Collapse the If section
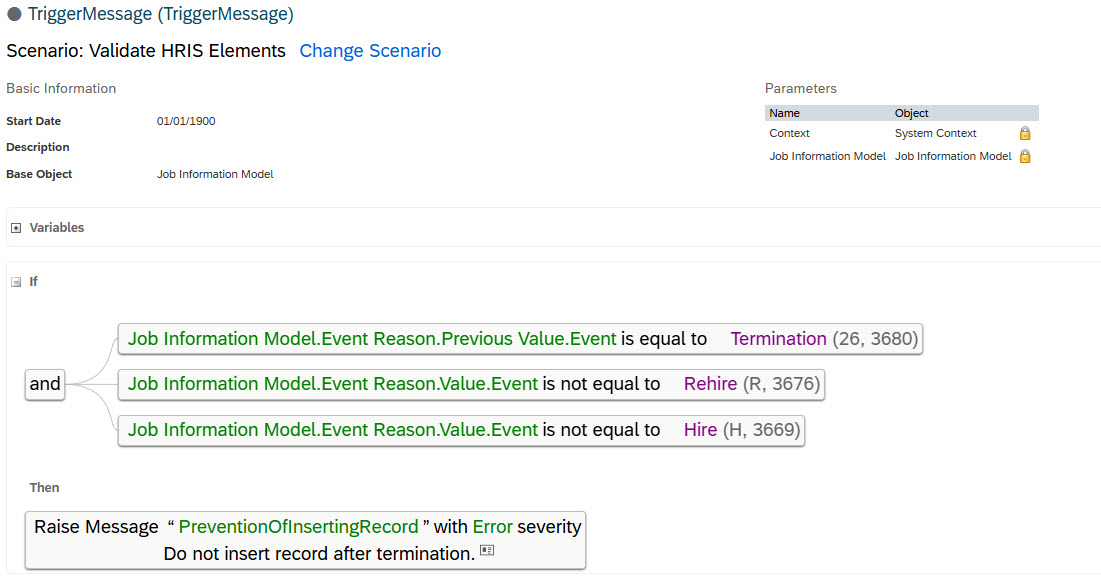Screen dimensions: 1101x576 point(16,282)
